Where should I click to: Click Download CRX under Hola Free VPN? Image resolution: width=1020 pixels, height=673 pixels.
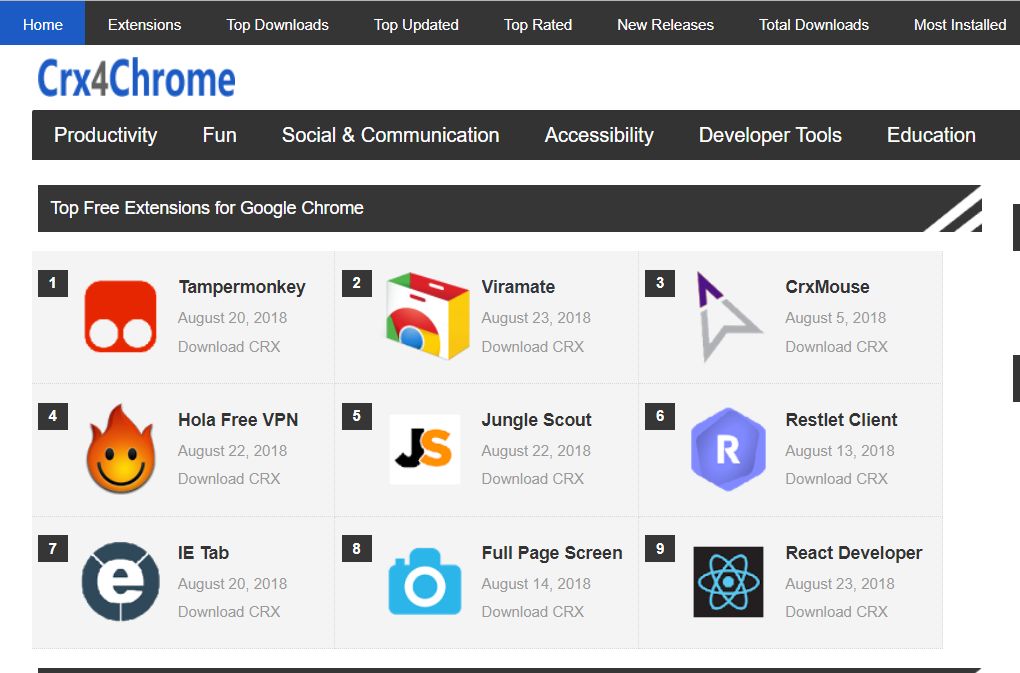click(229, 479)
